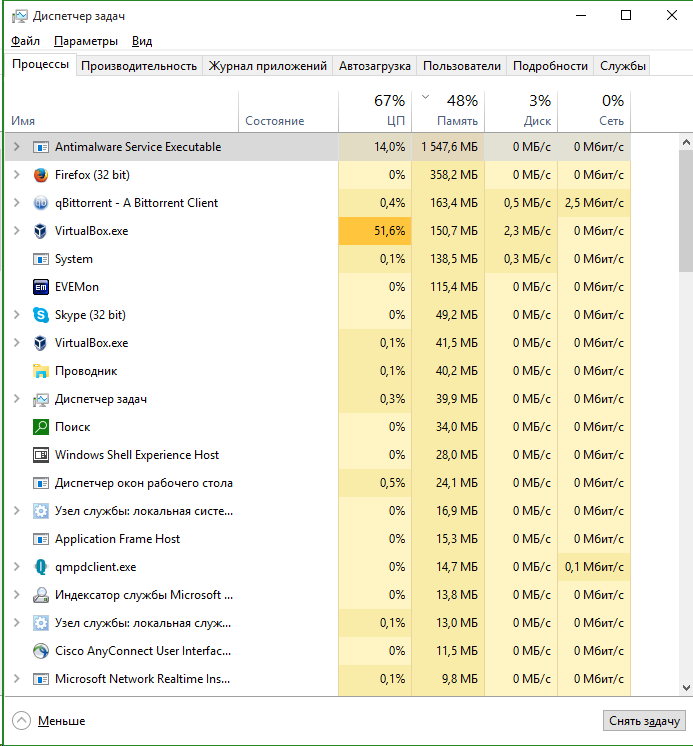Click the Поиск magnifier icon
Screen dimensions: 693x746
[x=40, y=427]
